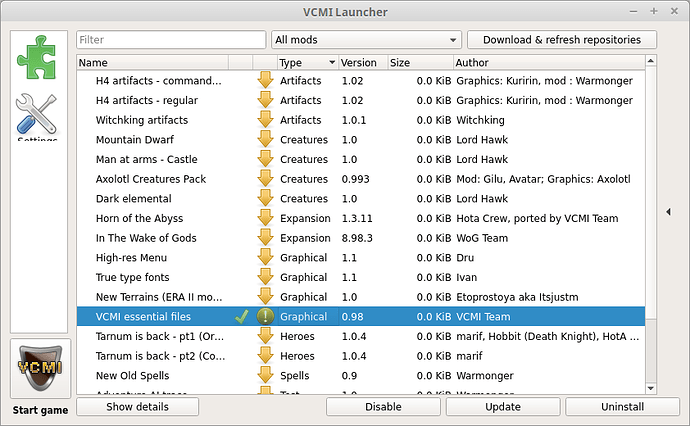690x426 pixels.
Task: Click the Show details button
Action: click(137, 407)
